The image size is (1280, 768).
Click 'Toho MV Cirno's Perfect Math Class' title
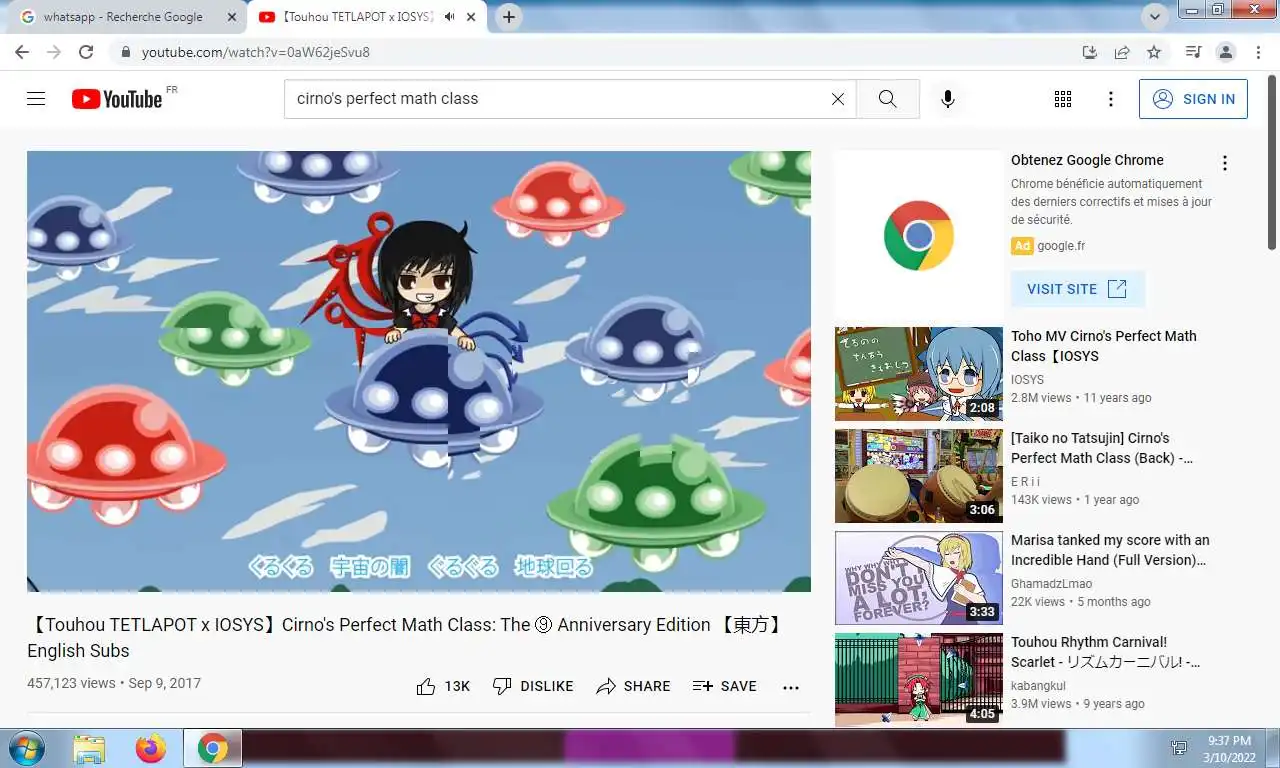pos(1104,346)
